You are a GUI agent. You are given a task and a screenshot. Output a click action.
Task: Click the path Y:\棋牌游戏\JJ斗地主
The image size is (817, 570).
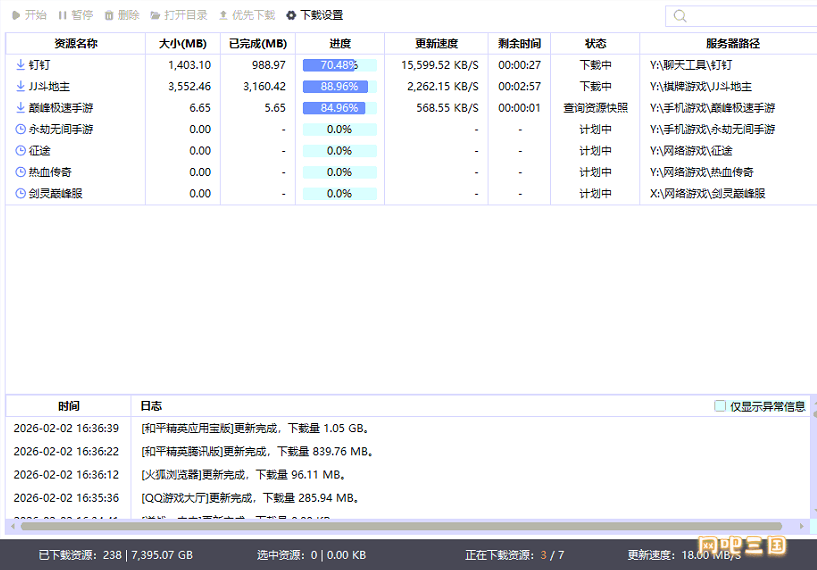(701, 86)
